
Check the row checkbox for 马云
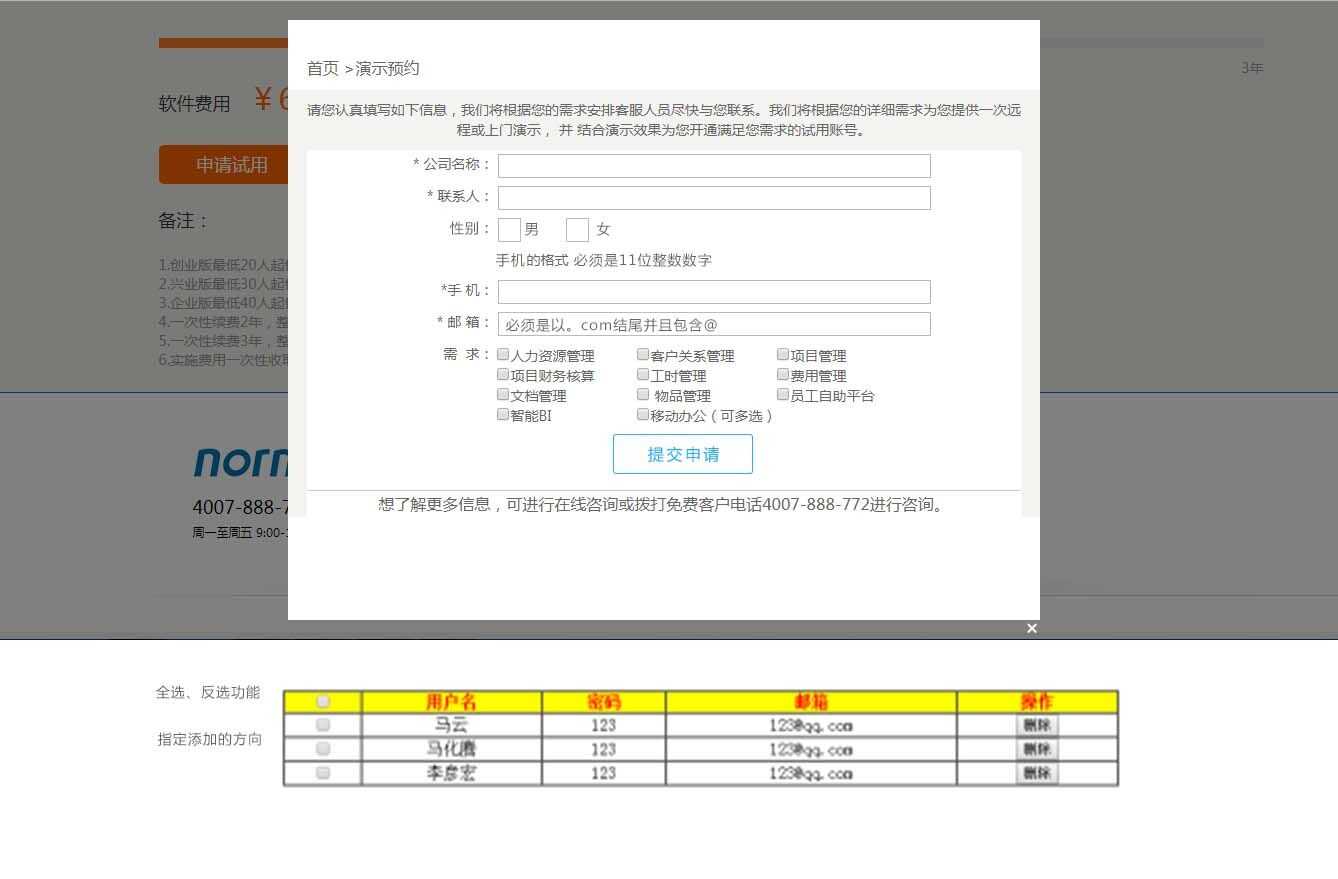pos(323,725)
